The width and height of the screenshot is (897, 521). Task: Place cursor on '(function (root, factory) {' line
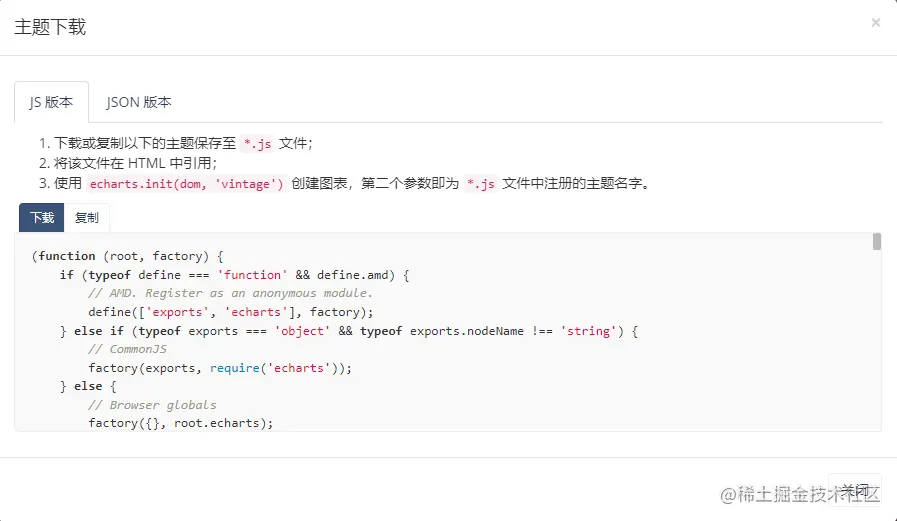128,256
